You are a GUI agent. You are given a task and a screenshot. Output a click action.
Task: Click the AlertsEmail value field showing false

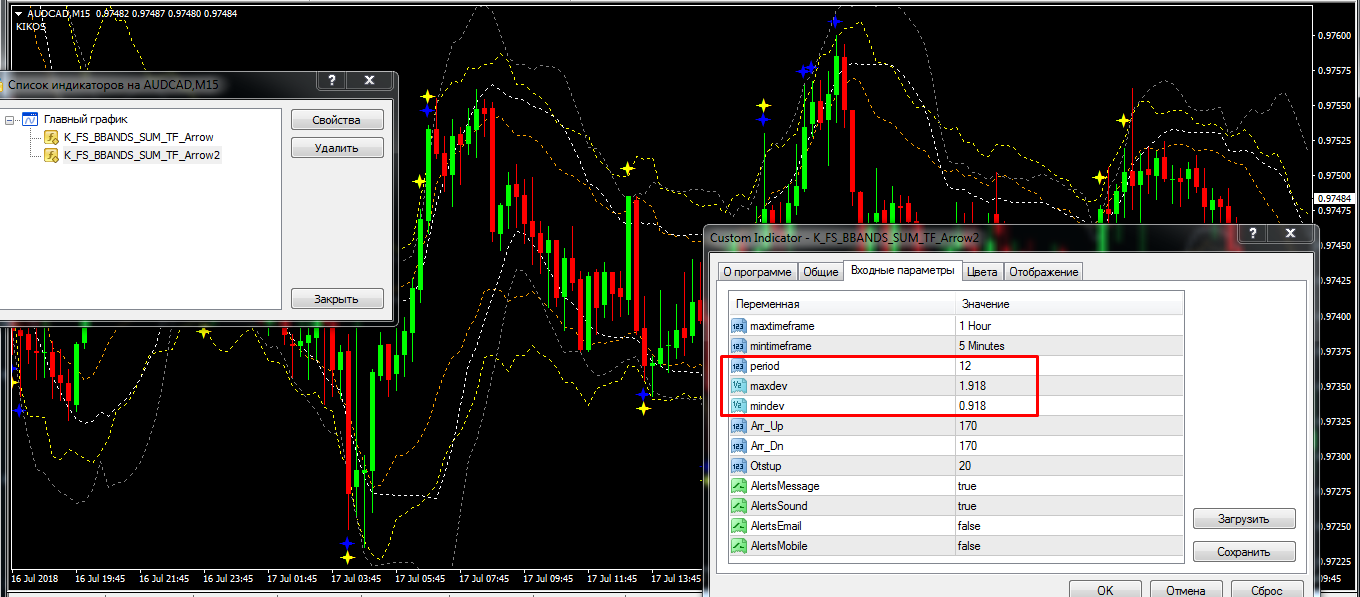coord(1068,526)
